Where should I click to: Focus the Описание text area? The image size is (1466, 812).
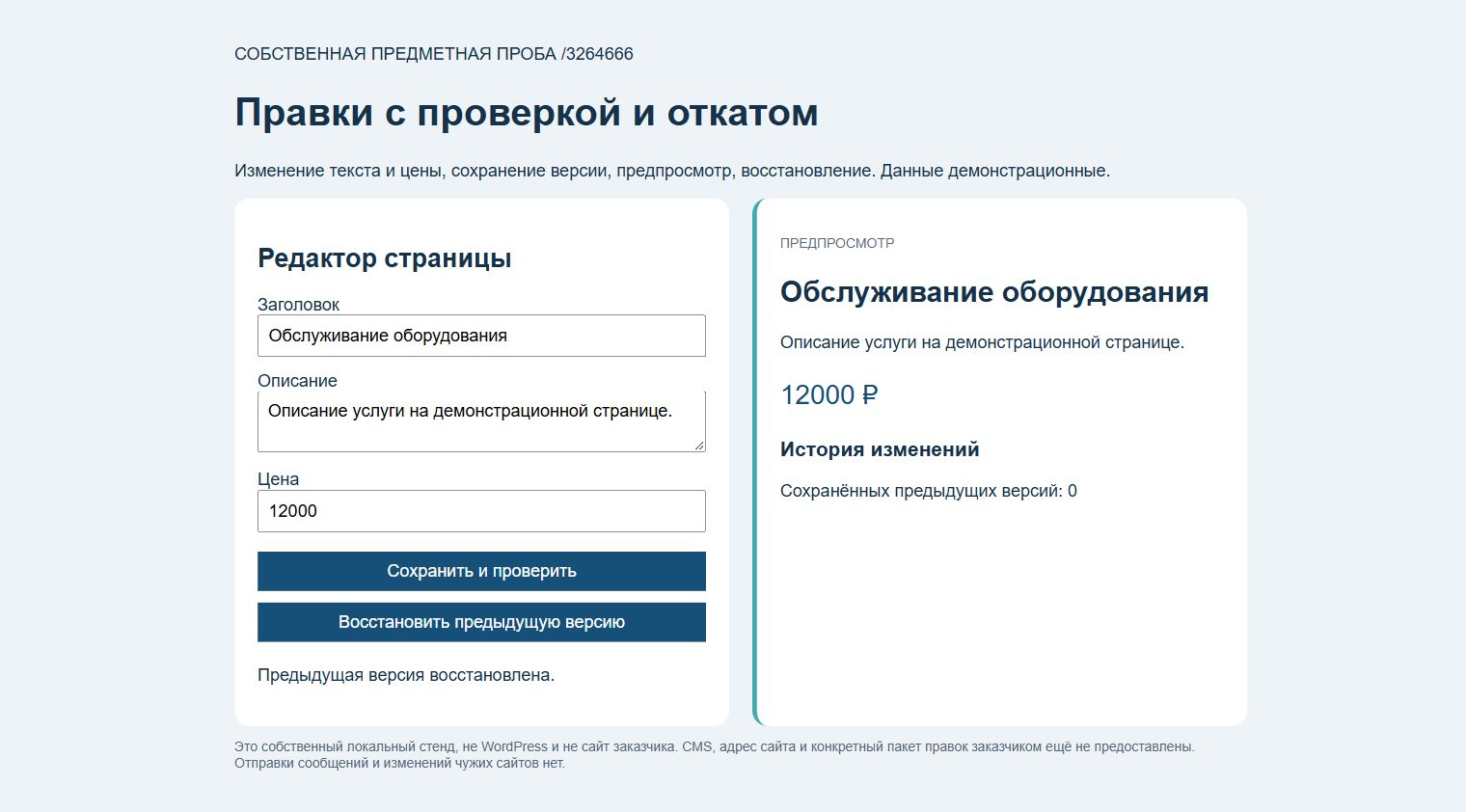click(x=481, y=421)
